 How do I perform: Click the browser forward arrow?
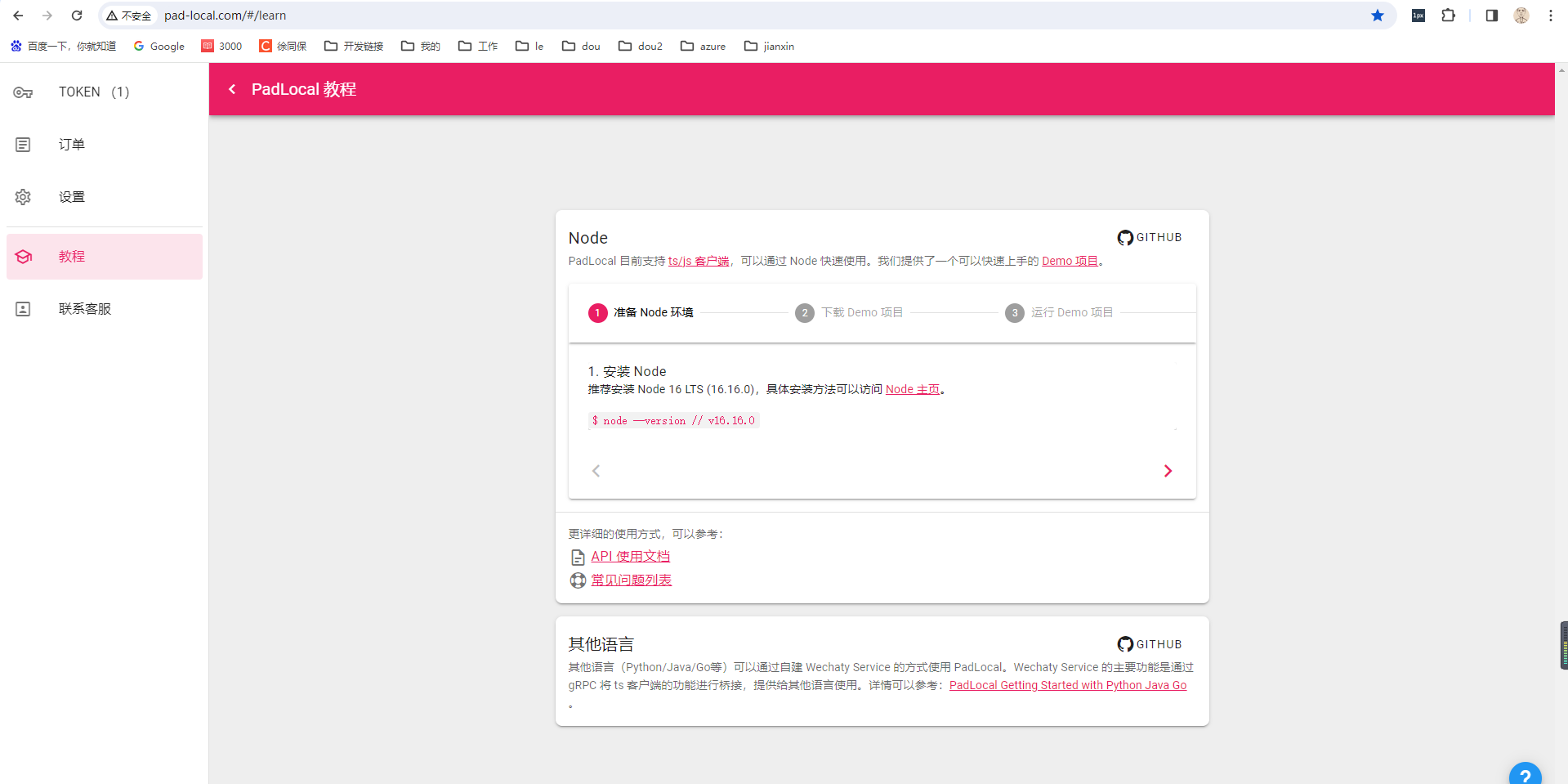(x=47, y=16)
